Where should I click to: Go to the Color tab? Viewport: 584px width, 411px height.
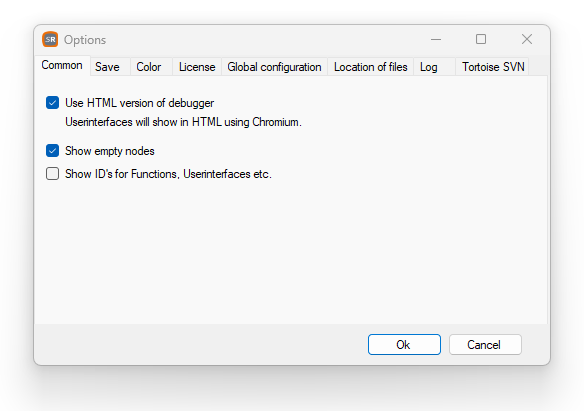click(x=149, y=67)
